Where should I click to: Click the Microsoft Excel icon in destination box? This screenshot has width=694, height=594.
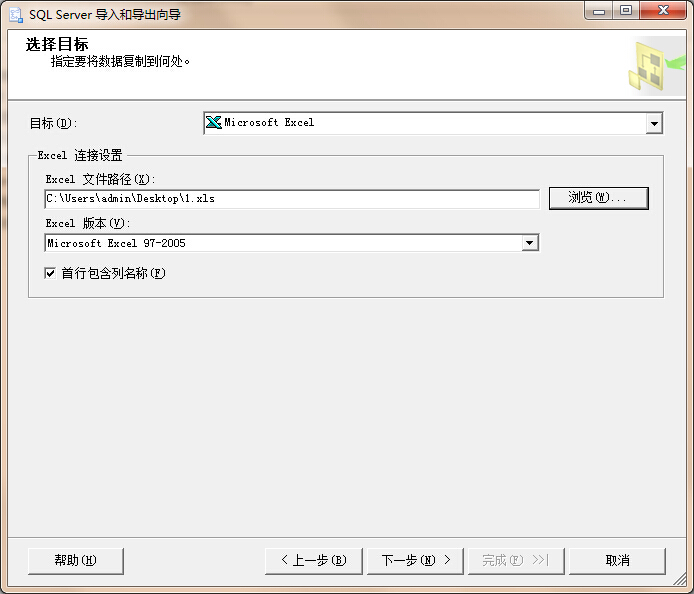coord(214,123)
